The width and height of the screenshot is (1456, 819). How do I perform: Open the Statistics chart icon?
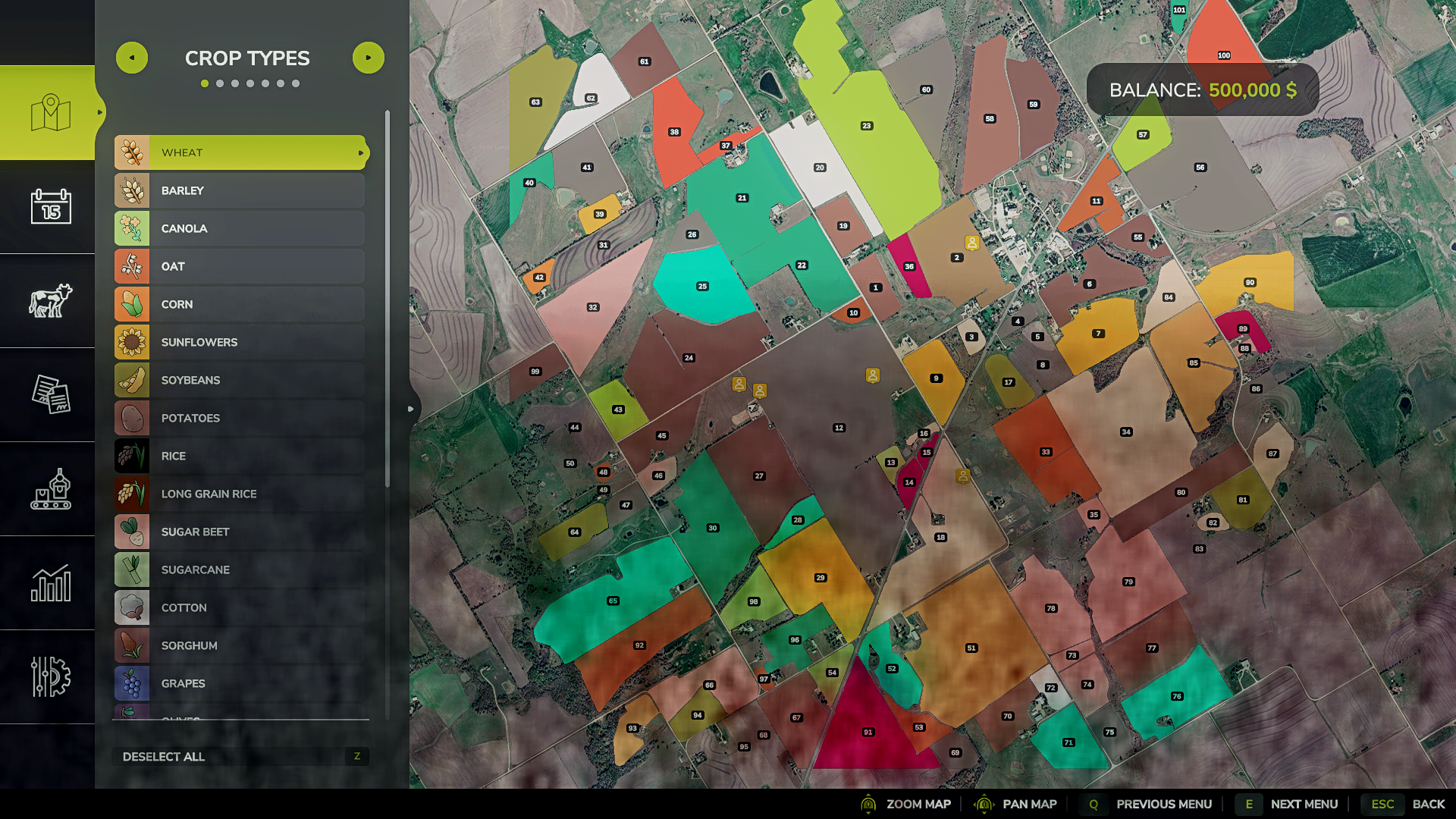51,583
